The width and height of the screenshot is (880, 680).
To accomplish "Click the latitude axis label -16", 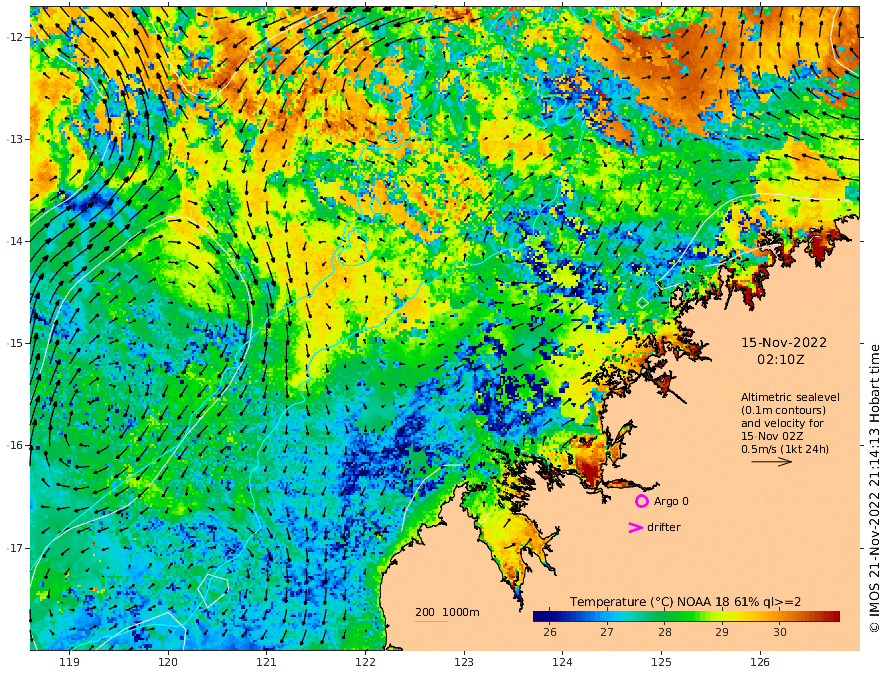I will coord(15,445).
